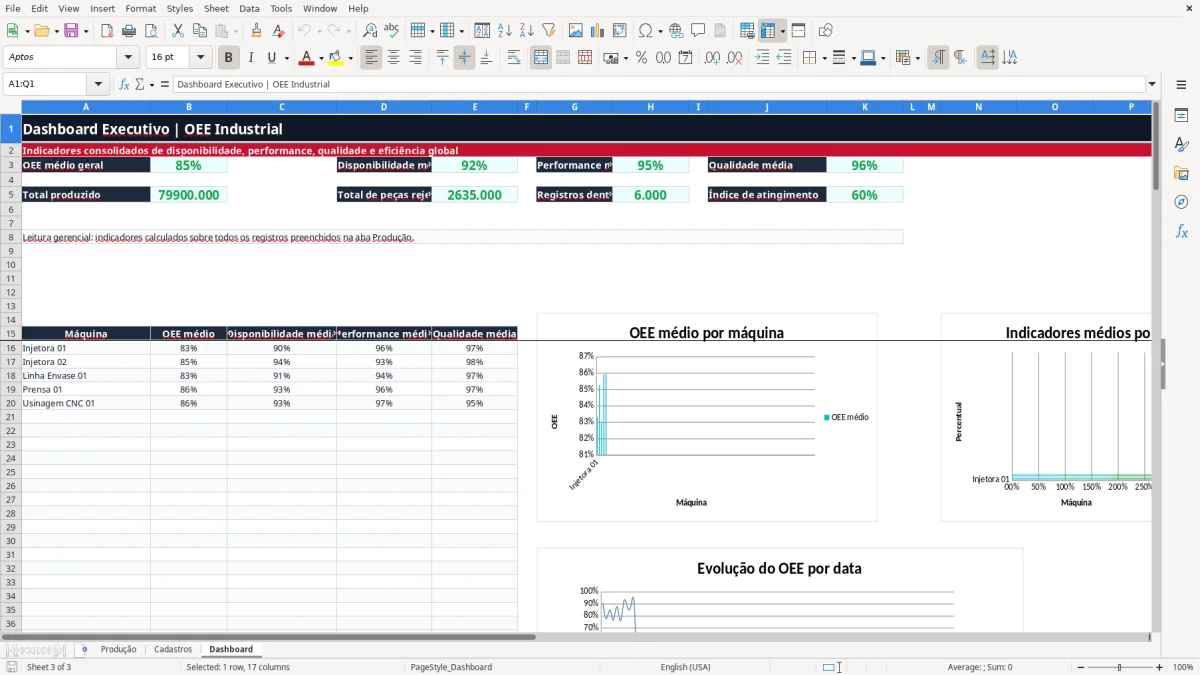Format cells as percent

click(641, 58)
